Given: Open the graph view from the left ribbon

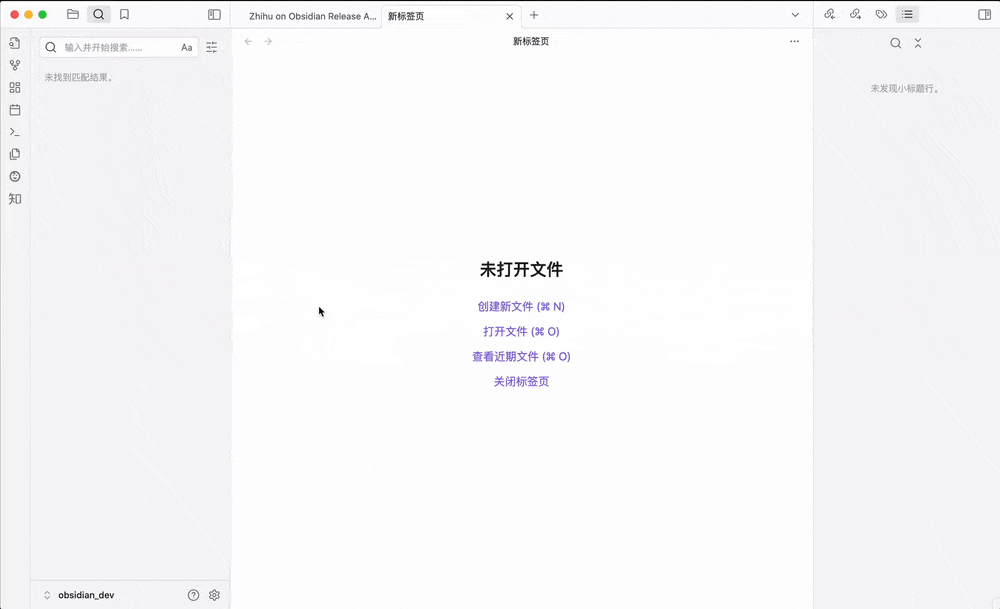Looking at the screenshot, I should coord(14,67).
